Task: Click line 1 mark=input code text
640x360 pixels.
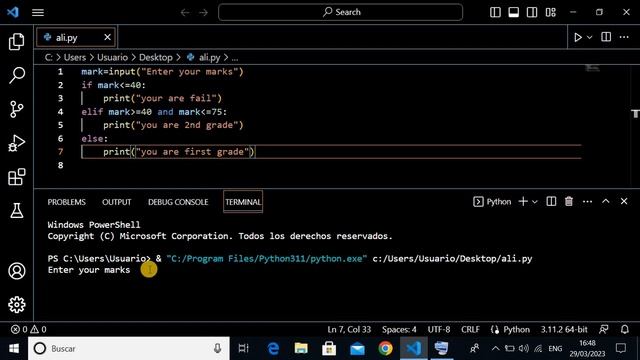Action: [x=162, y=72]
